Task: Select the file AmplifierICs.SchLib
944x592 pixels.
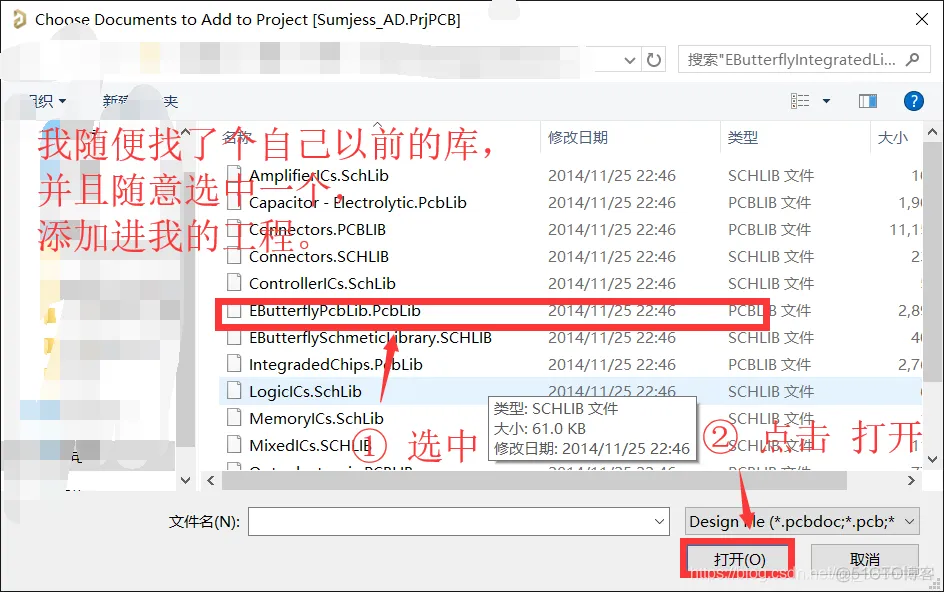Action: [x=318, y=176]
